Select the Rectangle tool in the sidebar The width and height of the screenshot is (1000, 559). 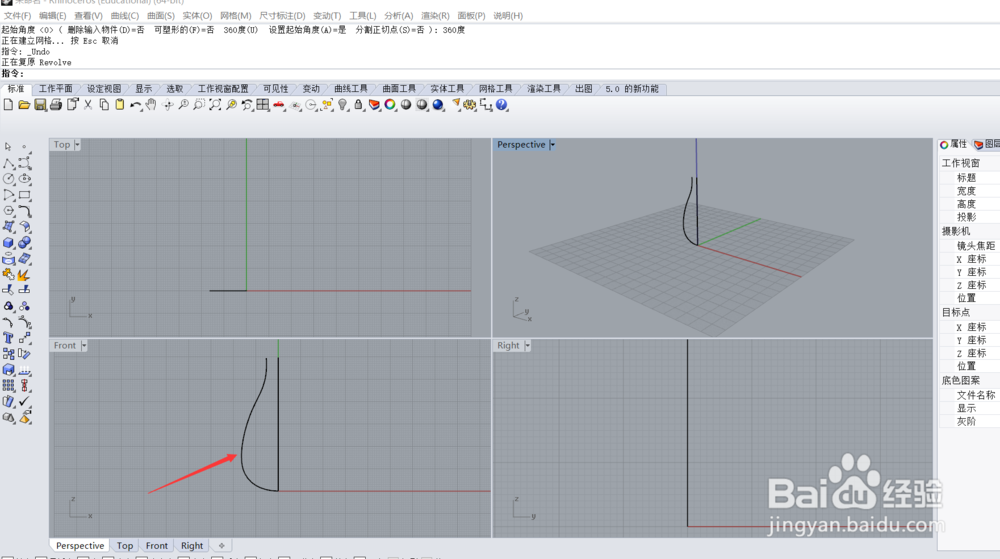(x=25, y=195)
